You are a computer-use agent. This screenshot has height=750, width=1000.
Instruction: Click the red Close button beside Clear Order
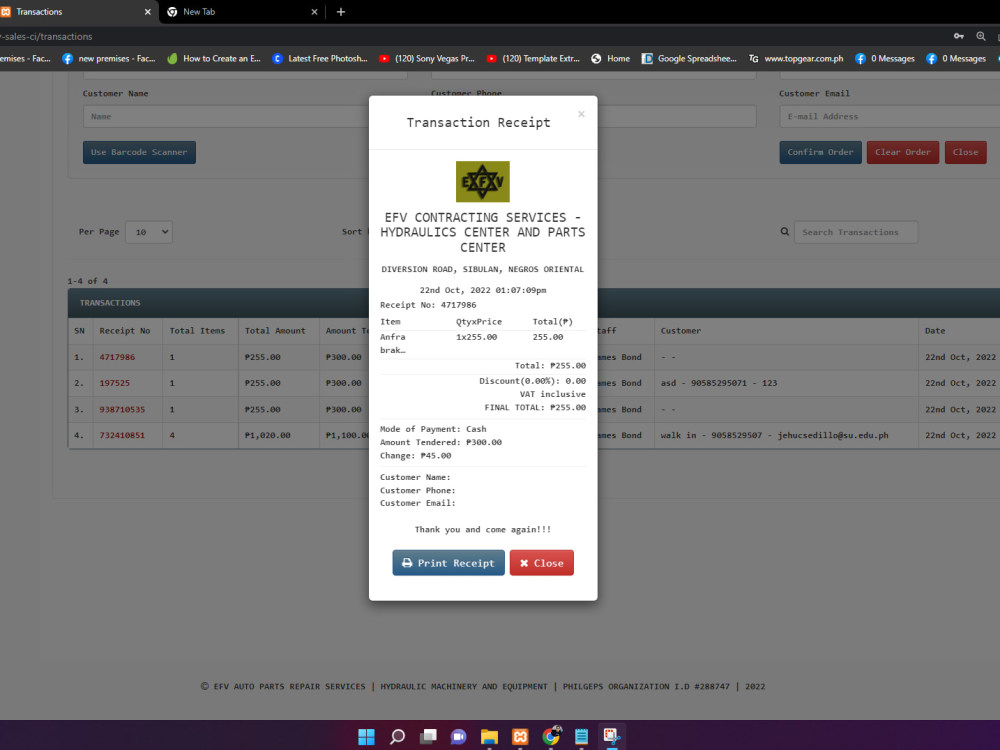965,152
